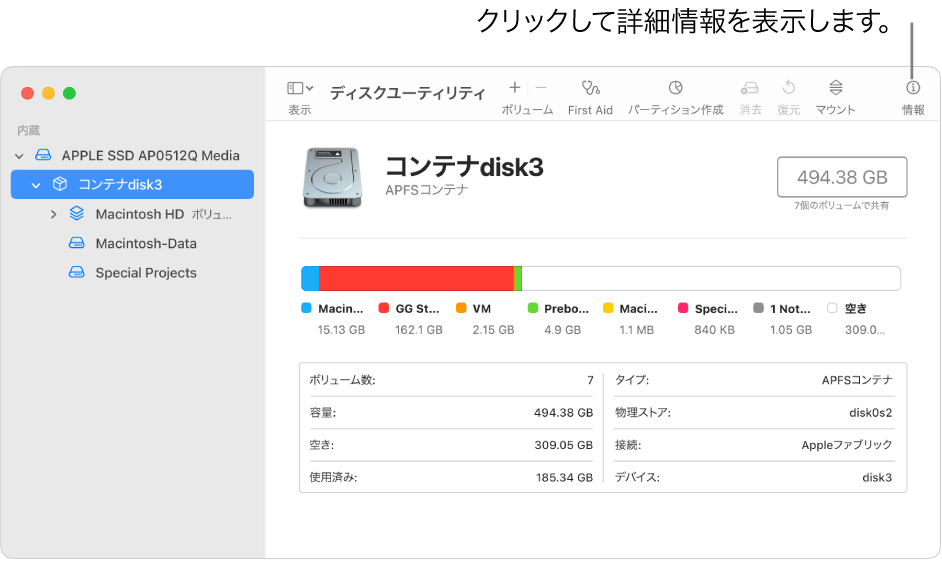The image size is (942, 561).
Task: Click the 15.13 GB legend size
Action: click(x=341, y=330)
